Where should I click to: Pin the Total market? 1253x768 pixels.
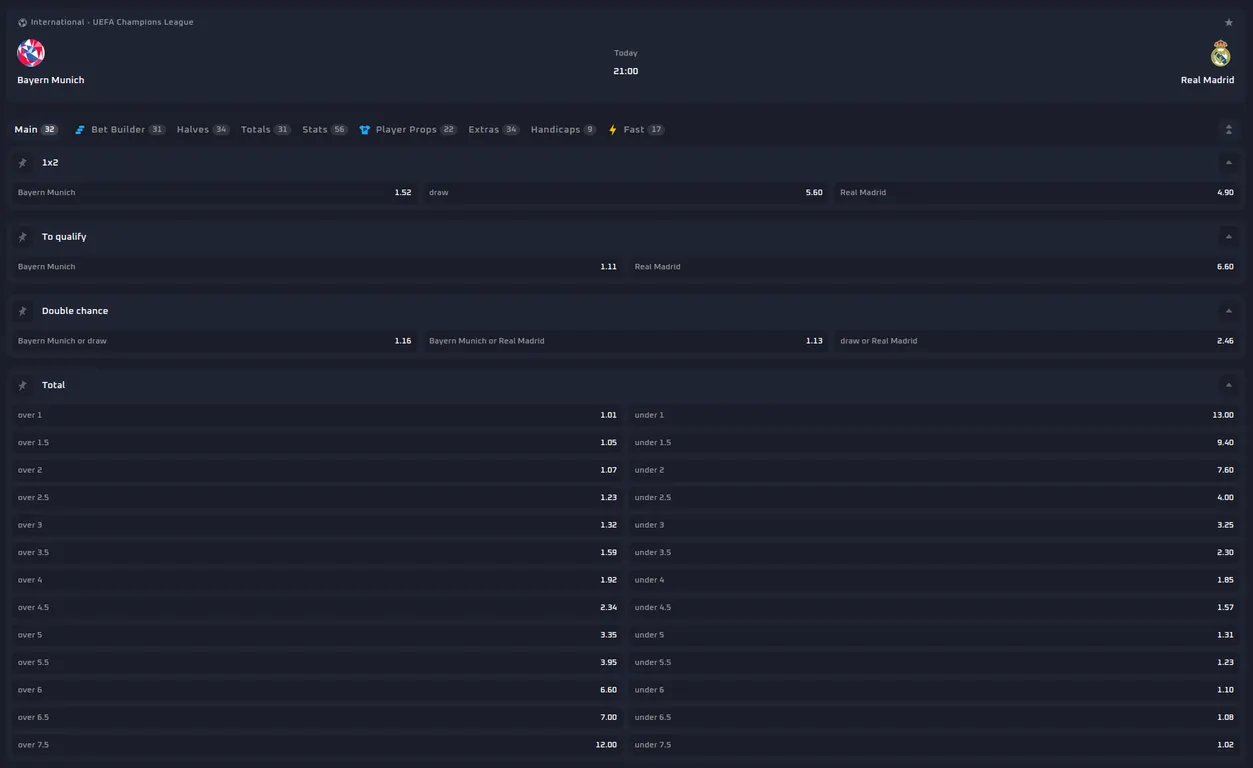click(x=23, y=385)
